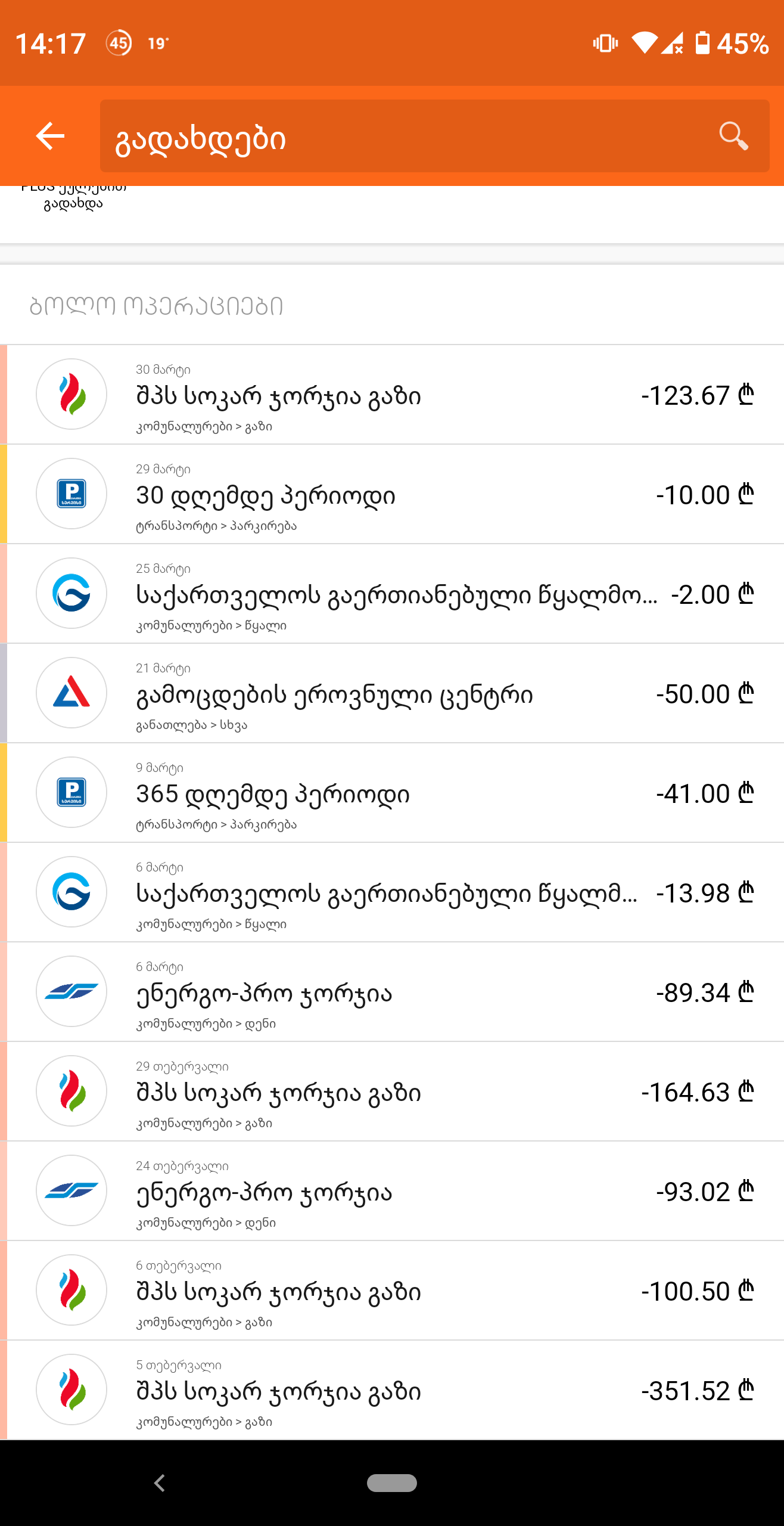Open the -10.00 parking payment entry

[417, 495]
